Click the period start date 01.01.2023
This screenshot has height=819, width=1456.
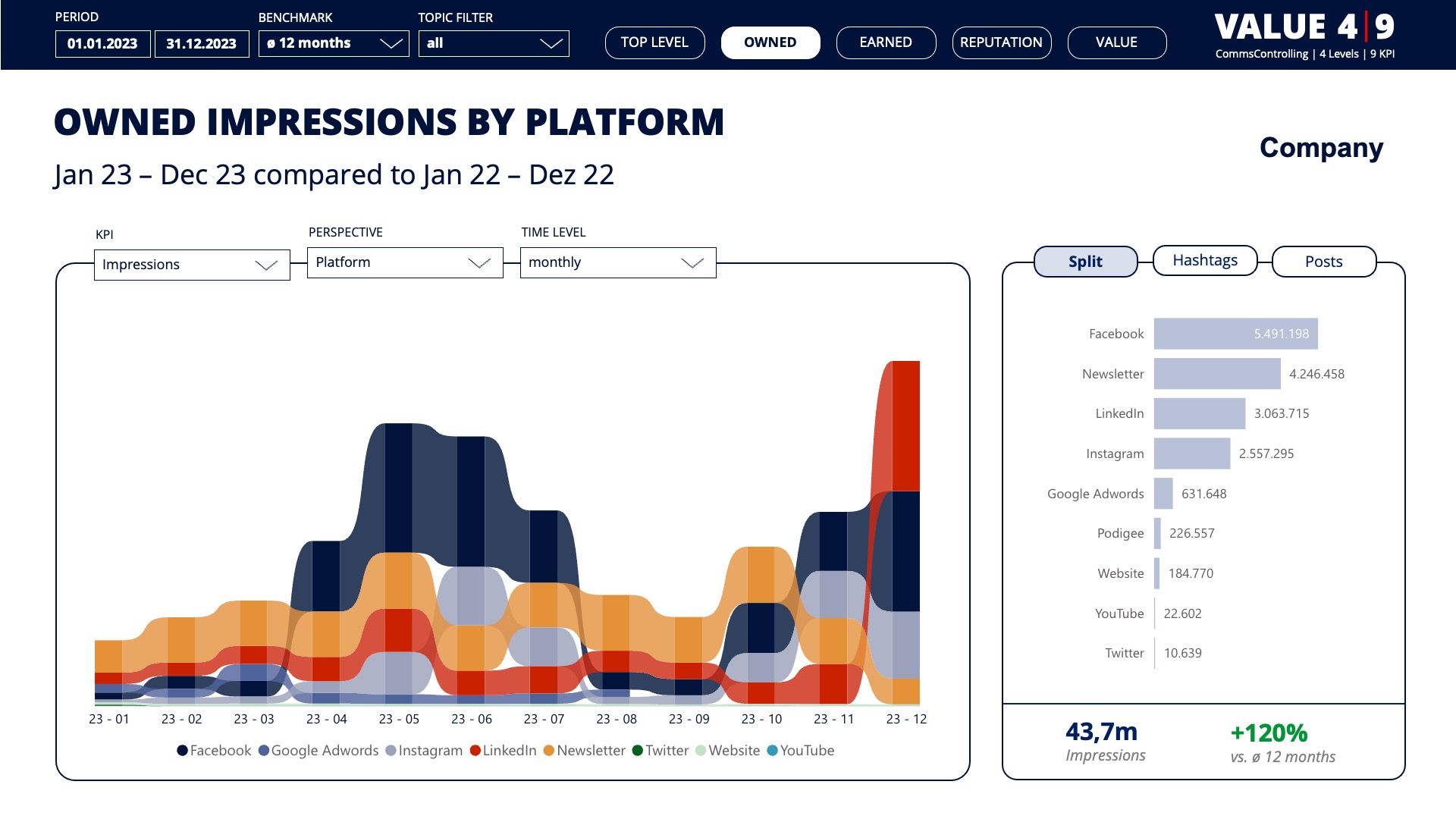coord(102,43)
